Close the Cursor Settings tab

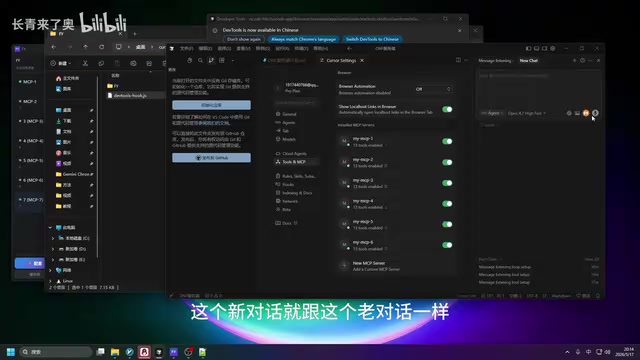[x=362, y=60]
